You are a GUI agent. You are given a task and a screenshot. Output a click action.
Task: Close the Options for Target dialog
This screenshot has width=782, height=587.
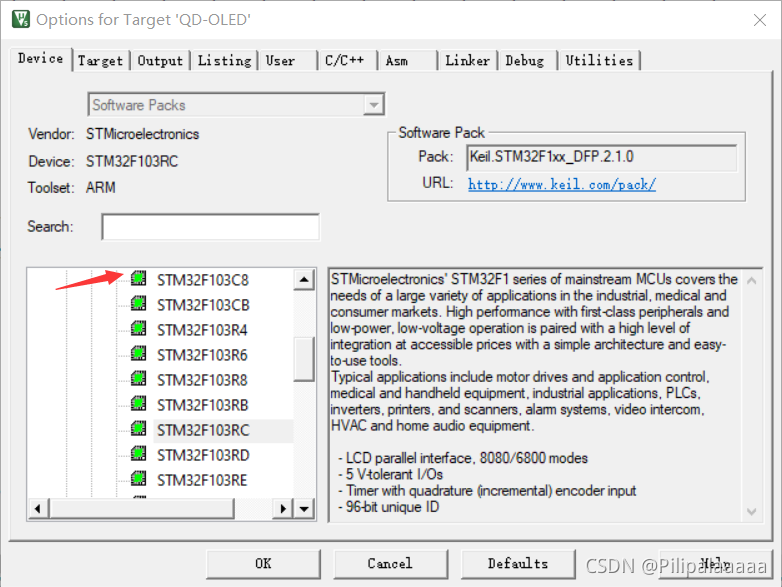click(x=760, y=20)
